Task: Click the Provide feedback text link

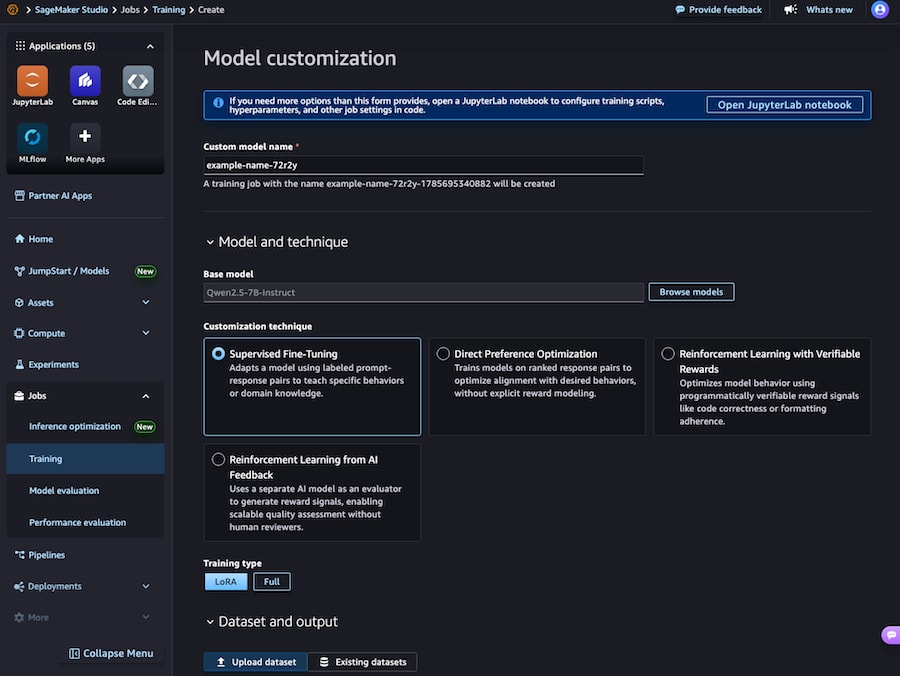Action: (726, 10)
